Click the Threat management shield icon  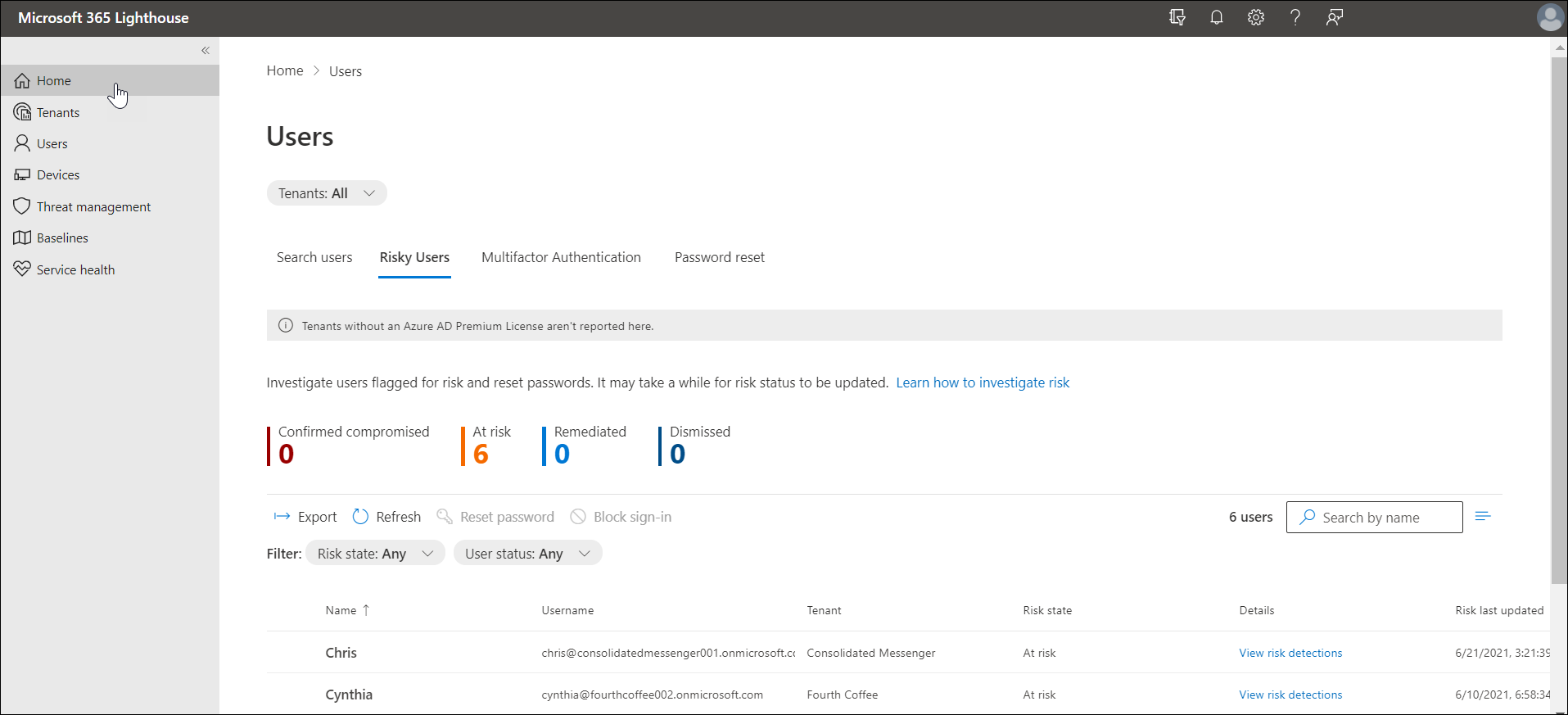point(22,206)
